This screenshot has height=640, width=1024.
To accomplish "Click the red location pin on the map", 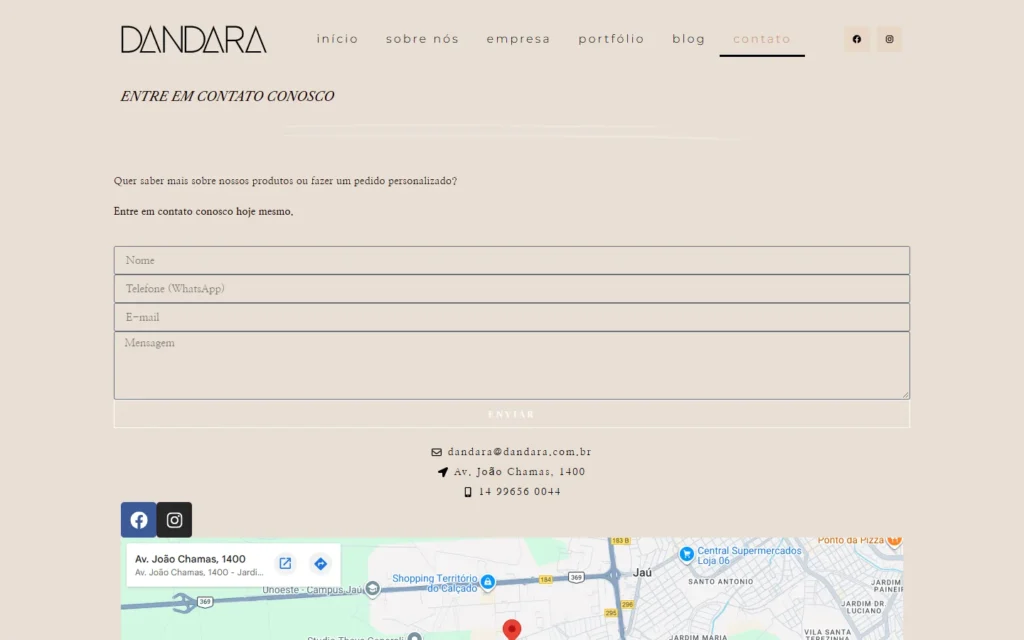I will click(512, 629).
